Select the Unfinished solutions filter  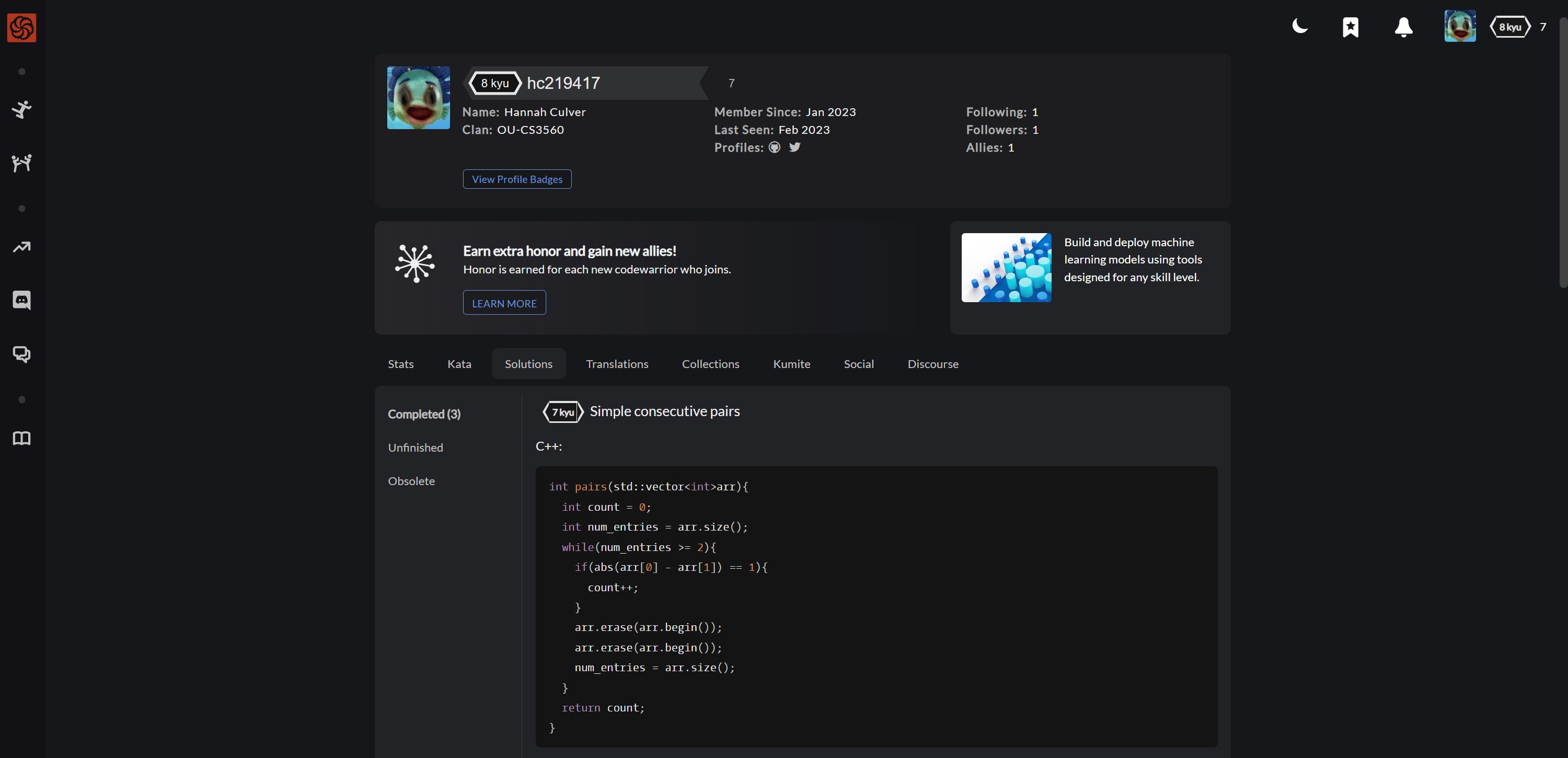point(415,447)
